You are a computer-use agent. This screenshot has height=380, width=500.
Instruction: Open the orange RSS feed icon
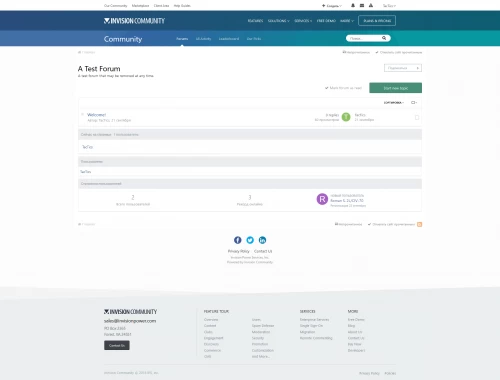[x=419, y=224]
